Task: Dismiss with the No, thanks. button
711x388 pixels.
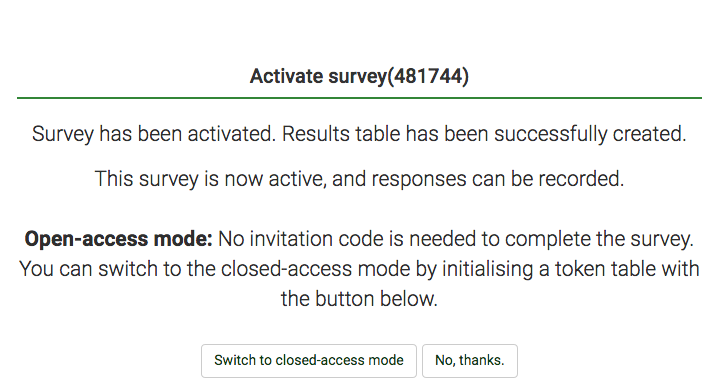Action: coord(470,361)
